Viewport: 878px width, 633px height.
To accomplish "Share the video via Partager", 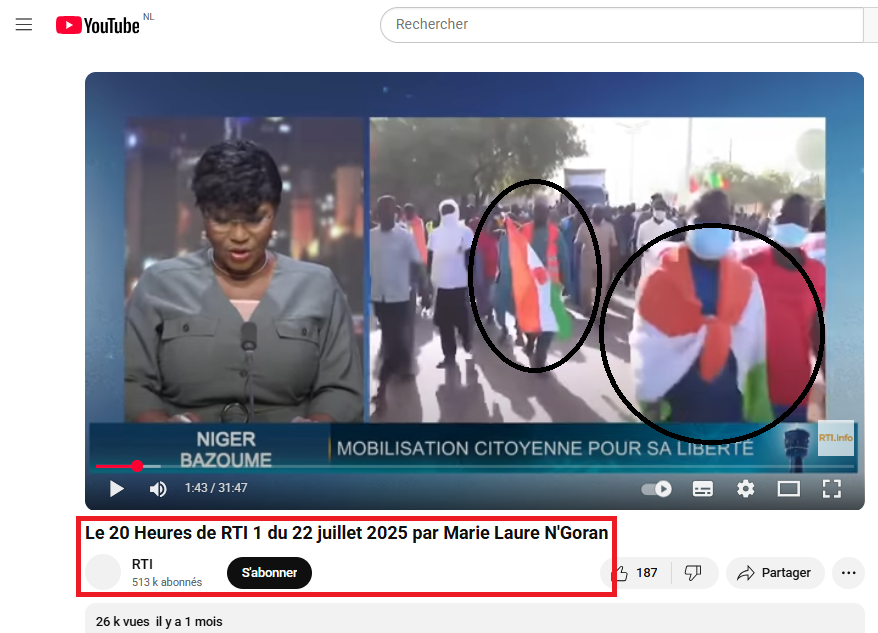I will coord(773,573).
